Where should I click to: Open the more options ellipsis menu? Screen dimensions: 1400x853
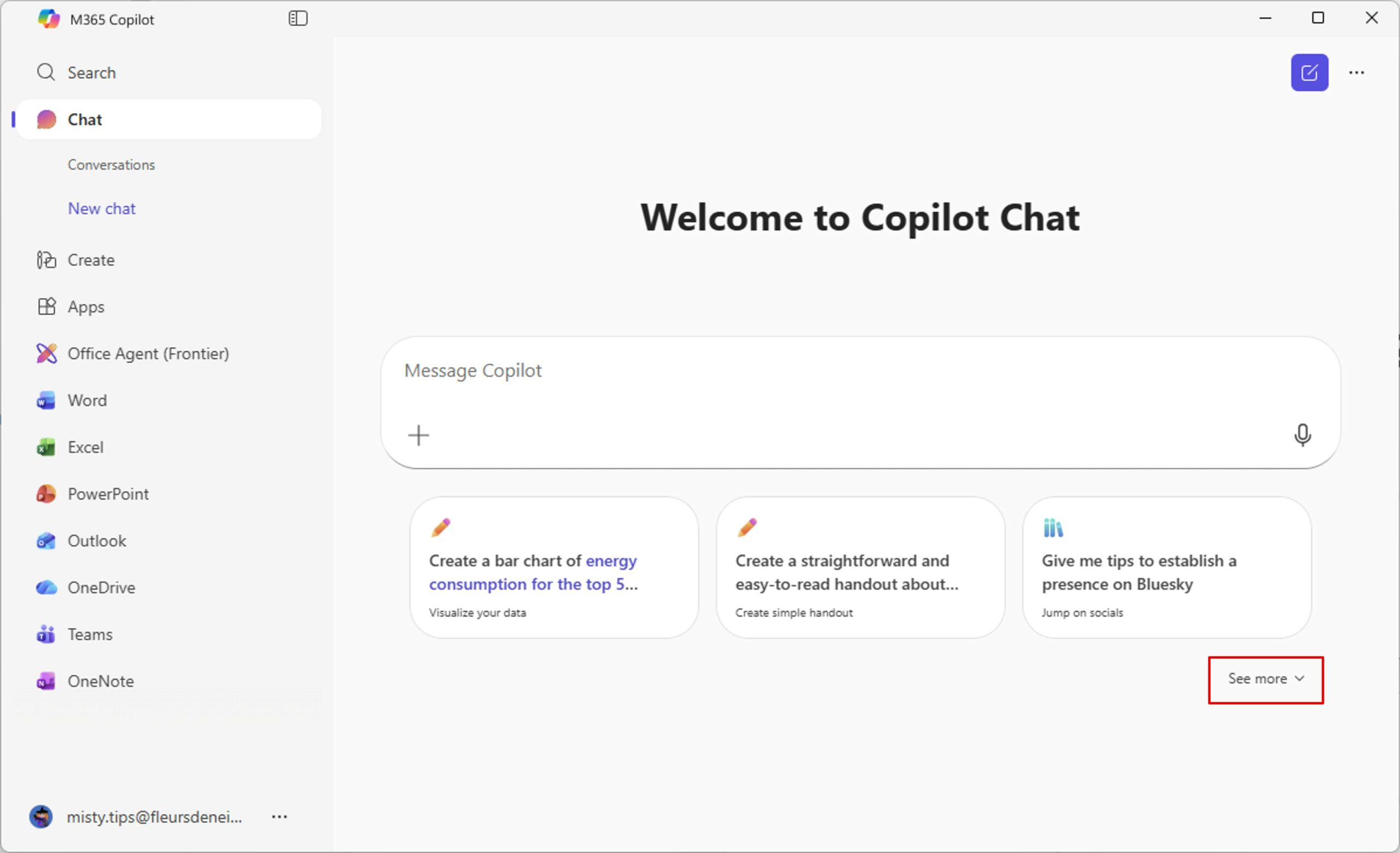tap(1357, 72)
